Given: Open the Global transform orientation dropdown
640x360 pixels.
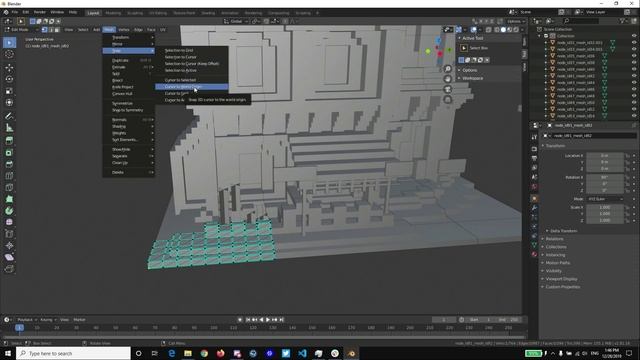Looking at the screenshot, I should click(236, 21).
